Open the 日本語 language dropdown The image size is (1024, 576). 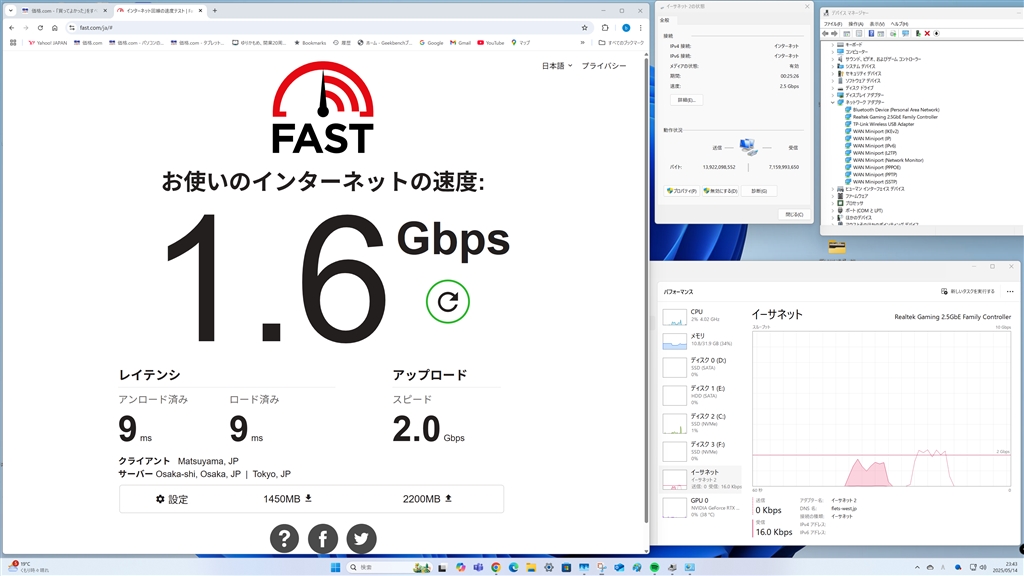tap(557, 65)
